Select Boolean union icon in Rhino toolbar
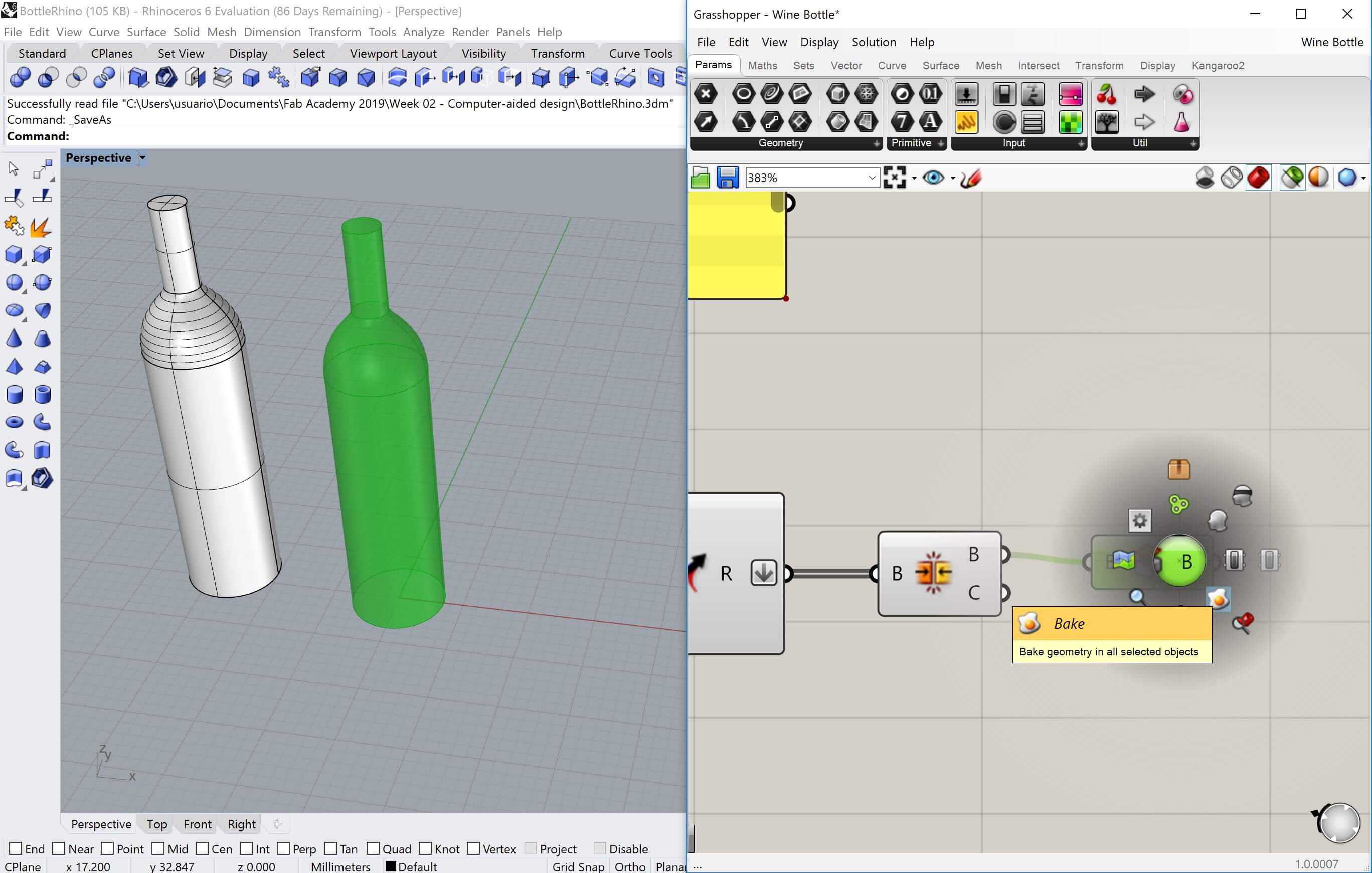The width and height of the screenshot is (1372, 873). point(20,77)
